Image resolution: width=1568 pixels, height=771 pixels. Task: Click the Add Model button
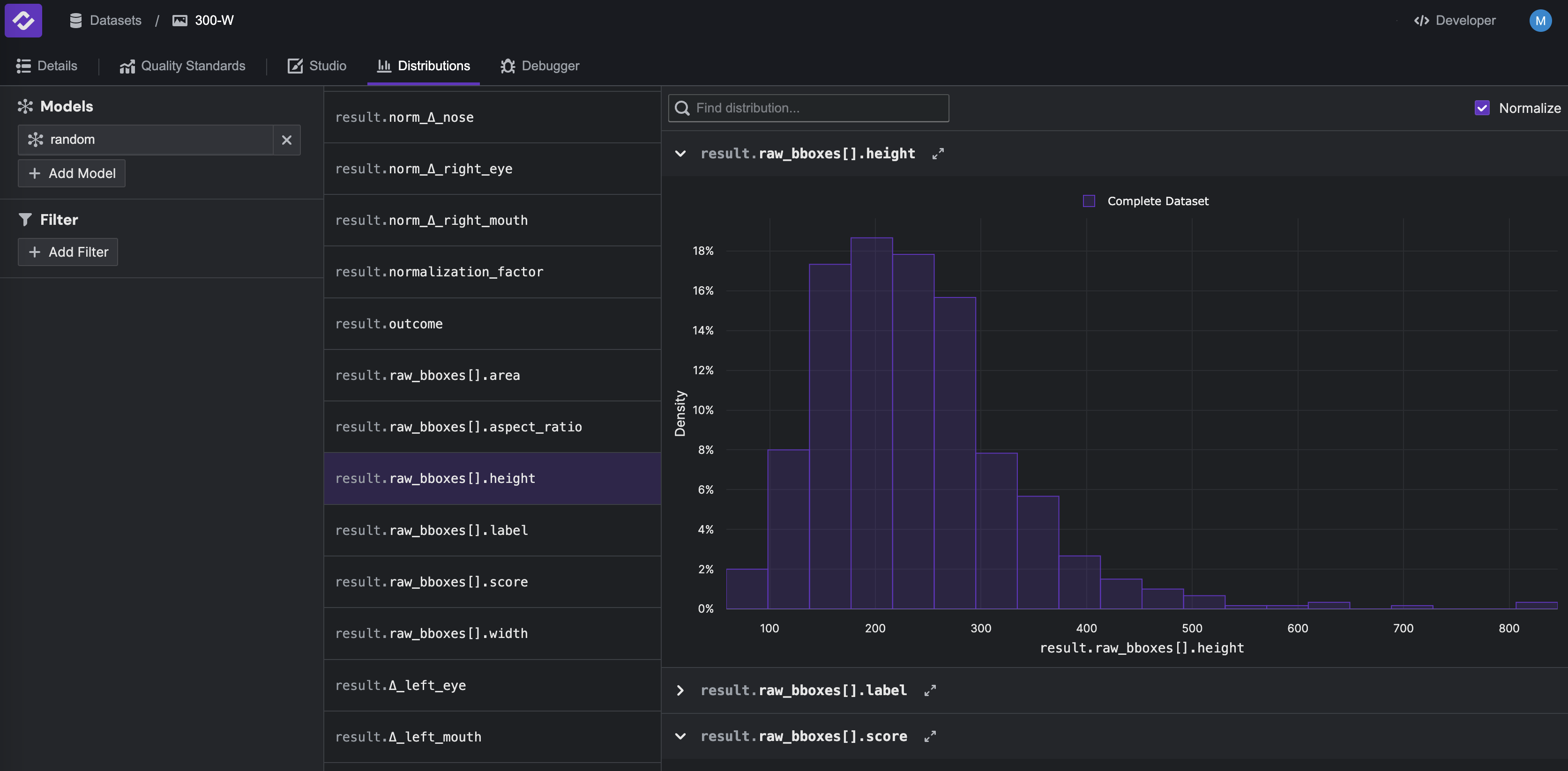[72, 173]
